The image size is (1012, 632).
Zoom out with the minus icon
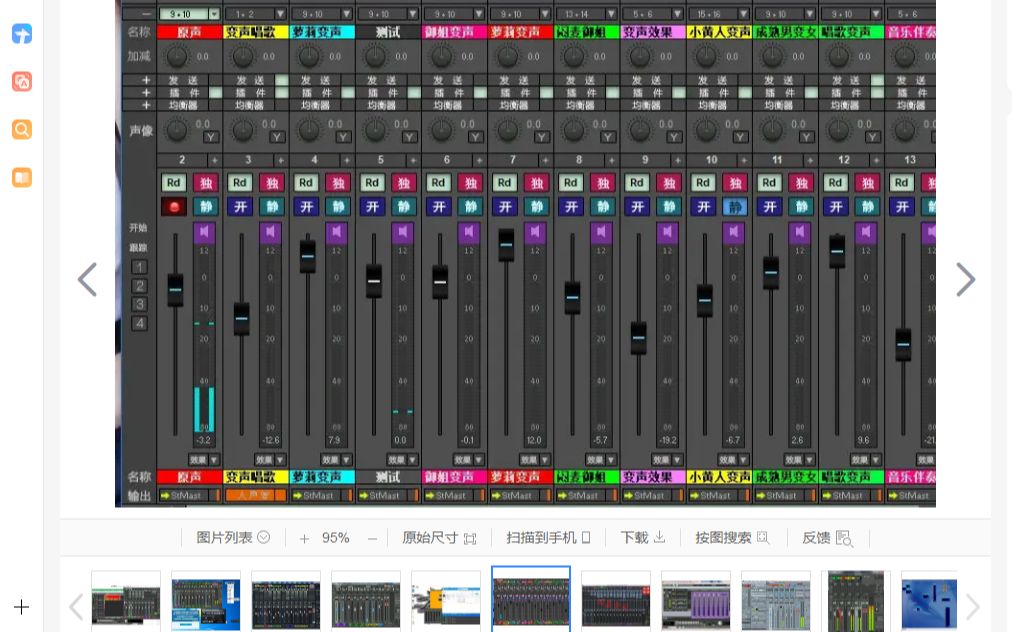372,538
